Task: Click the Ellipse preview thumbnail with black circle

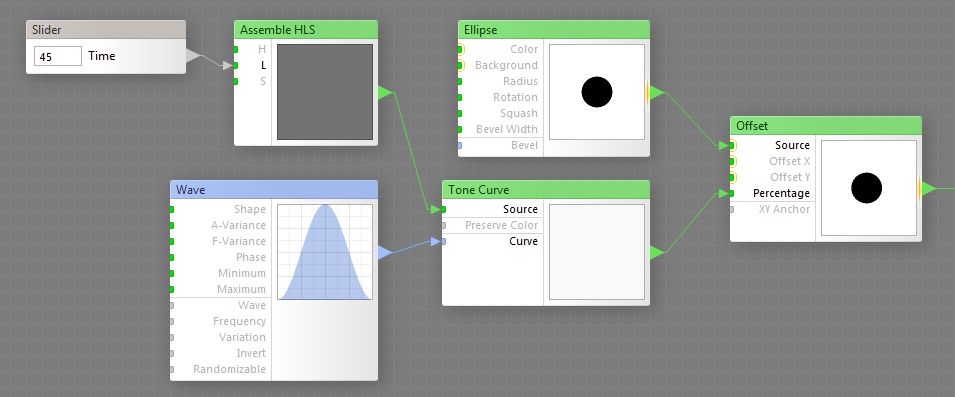Action: [x=597, y=92]
